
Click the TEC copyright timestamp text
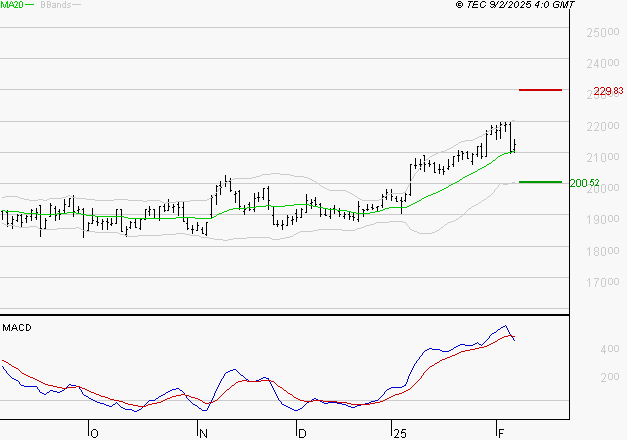(x=515, y=5)
